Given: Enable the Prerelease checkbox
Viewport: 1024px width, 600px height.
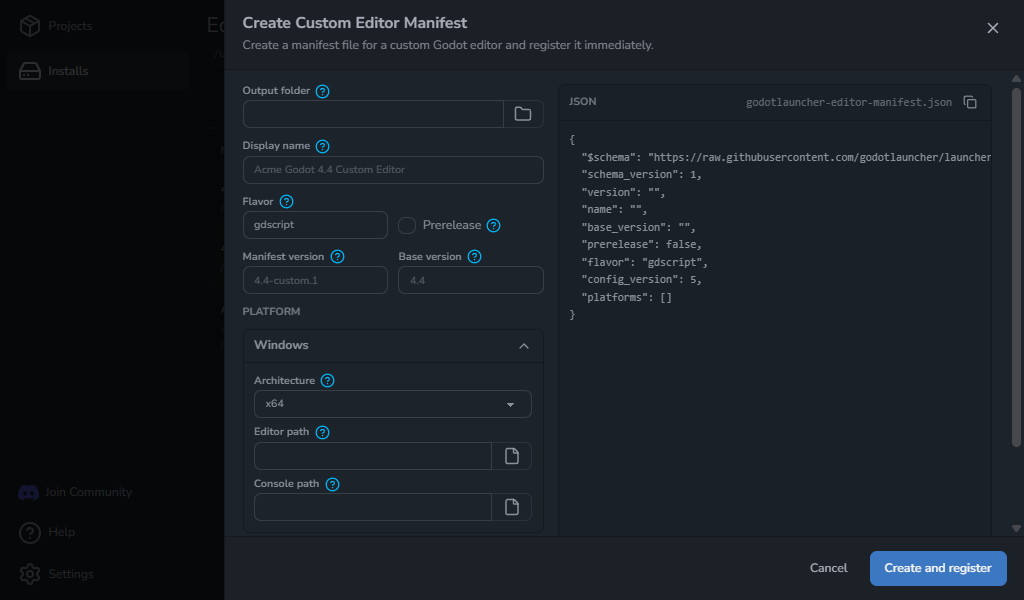Looking at the screenshot, I should [x=407, y=225].
